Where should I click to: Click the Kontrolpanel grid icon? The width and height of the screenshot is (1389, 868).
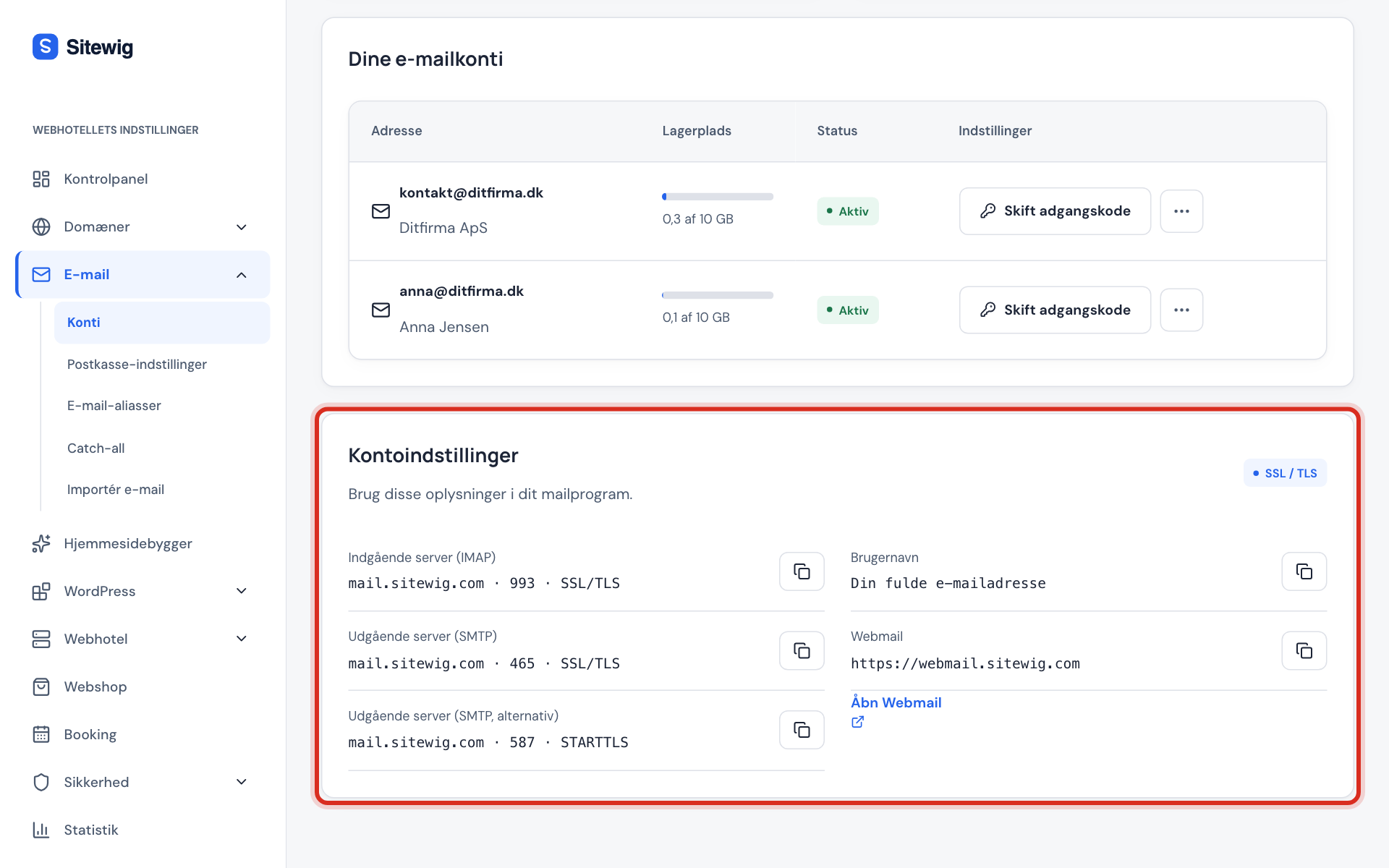[x=41, y=179]
